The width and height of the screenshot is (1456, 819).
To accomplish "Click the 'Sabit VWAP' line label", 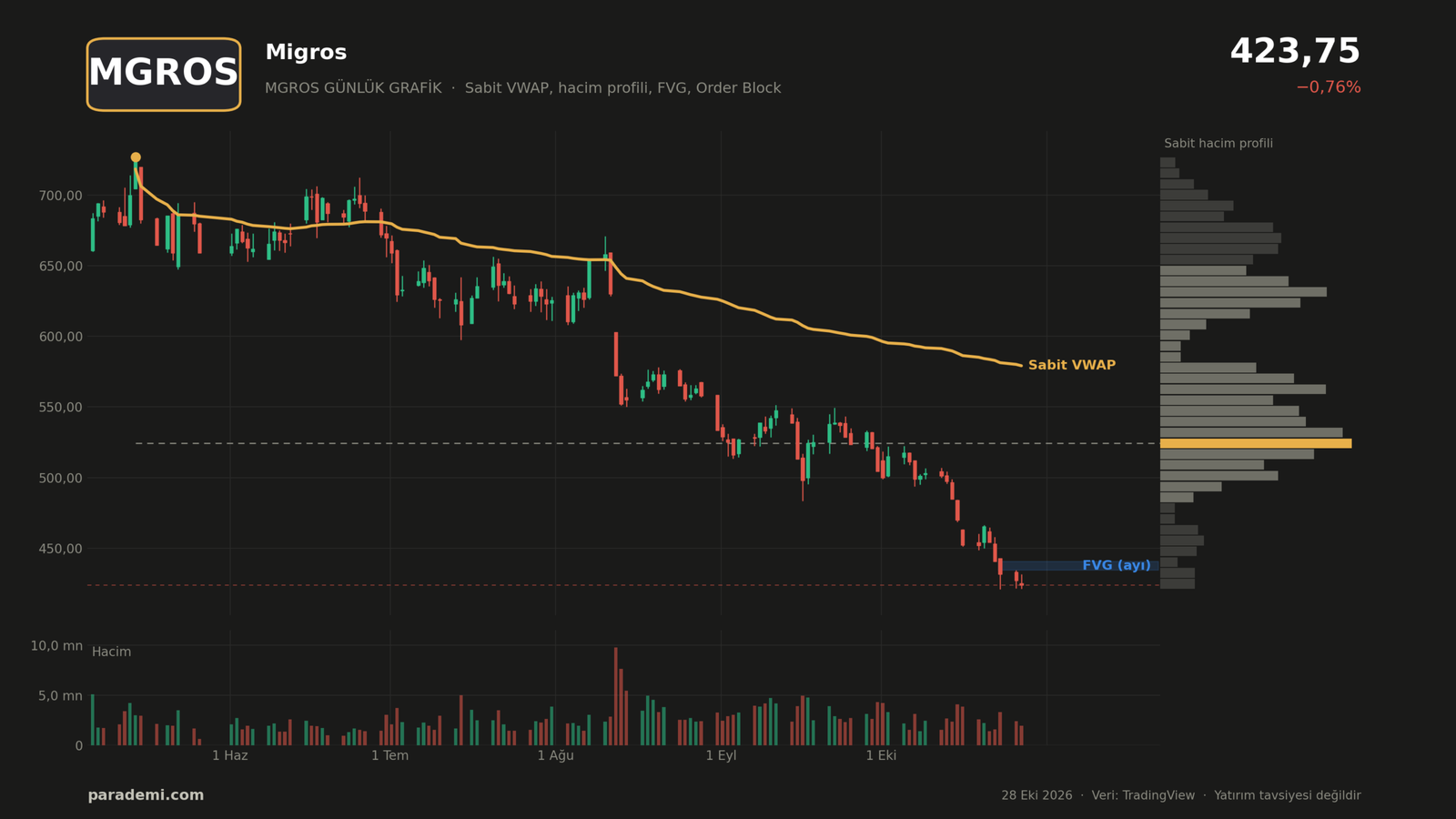I will pyautogui.click(x=1072, y=365).
